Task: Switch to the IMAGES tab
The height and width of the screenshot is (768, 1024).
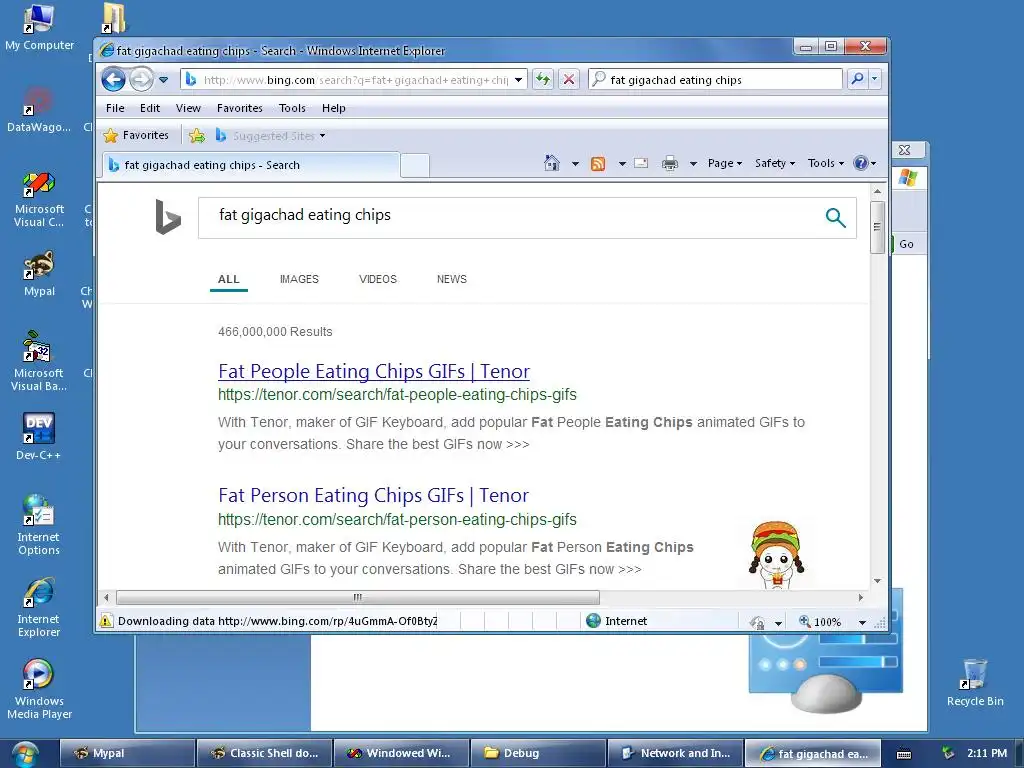Action: [299, 280]
